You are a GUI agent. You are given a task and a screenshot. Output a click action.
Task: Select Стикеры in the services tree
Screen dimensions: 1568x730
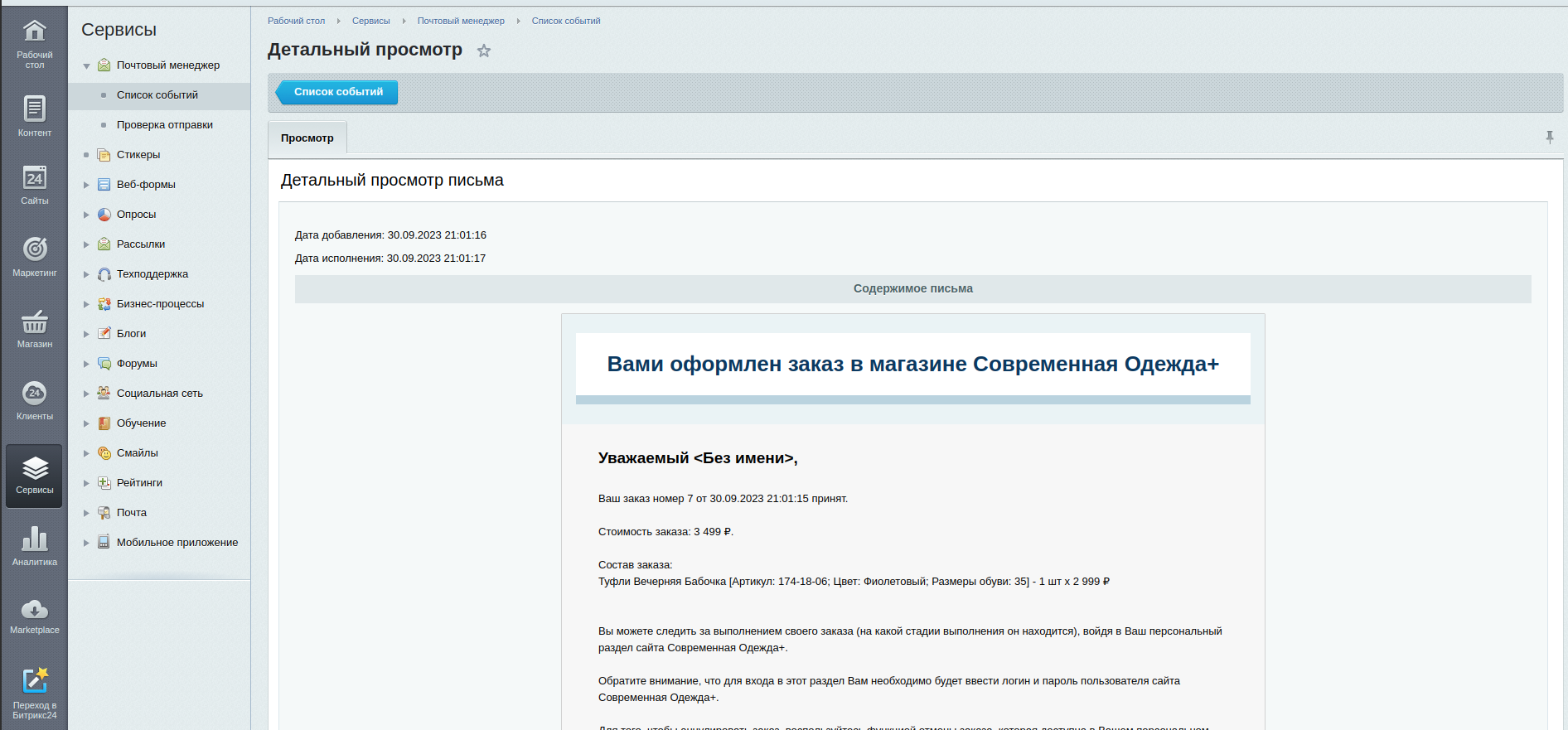point(138,155)
